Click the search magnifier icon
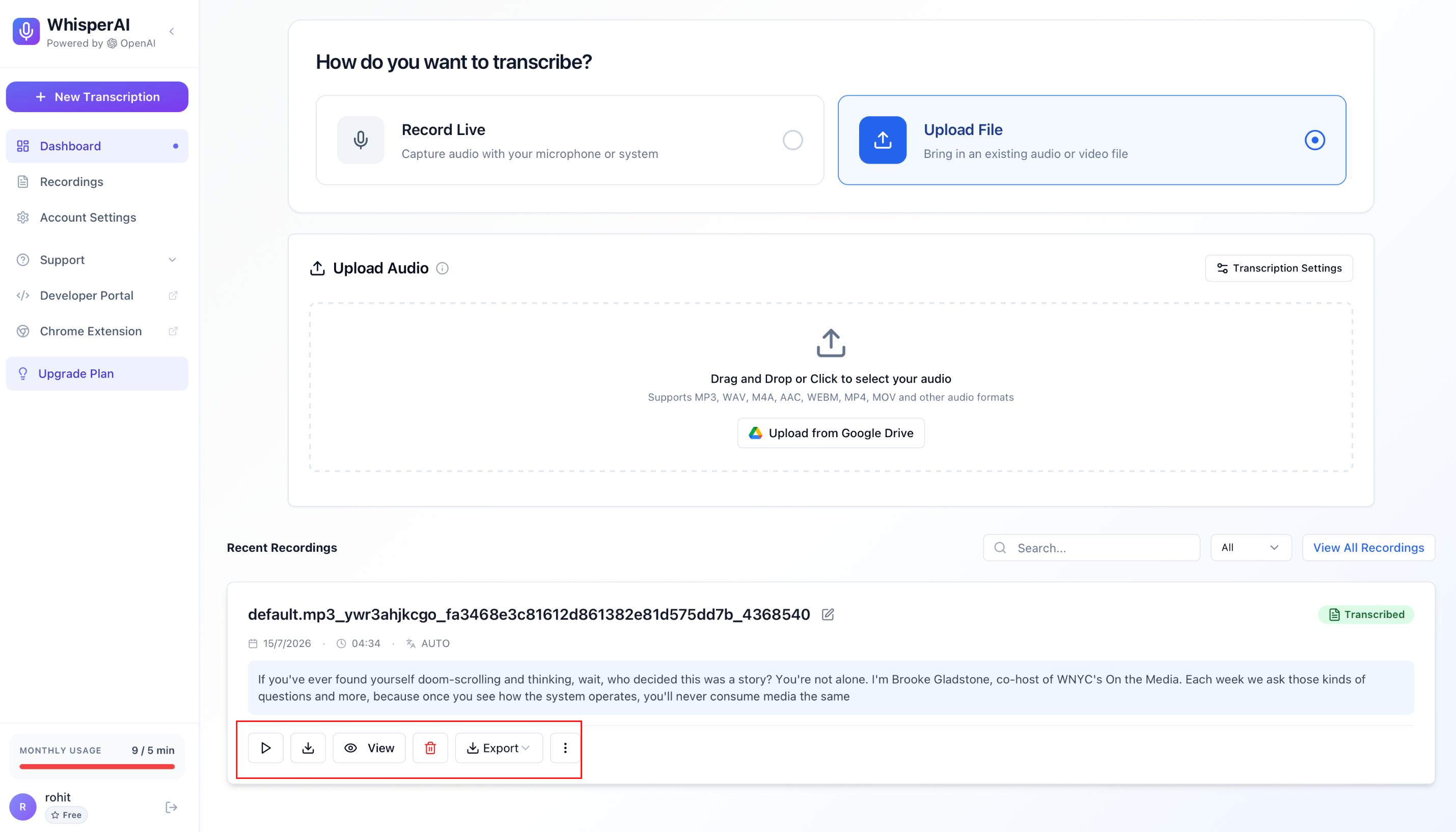Screen dimensions: 1456x832 point(1000,548)
